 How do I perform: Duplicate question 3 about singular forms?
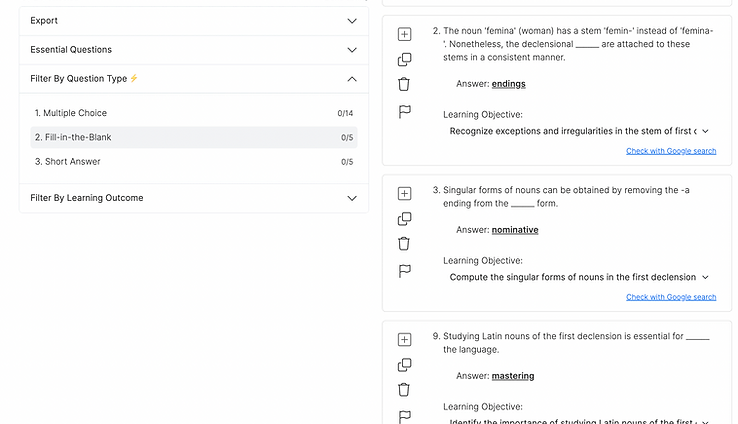(x=404, y=219)
